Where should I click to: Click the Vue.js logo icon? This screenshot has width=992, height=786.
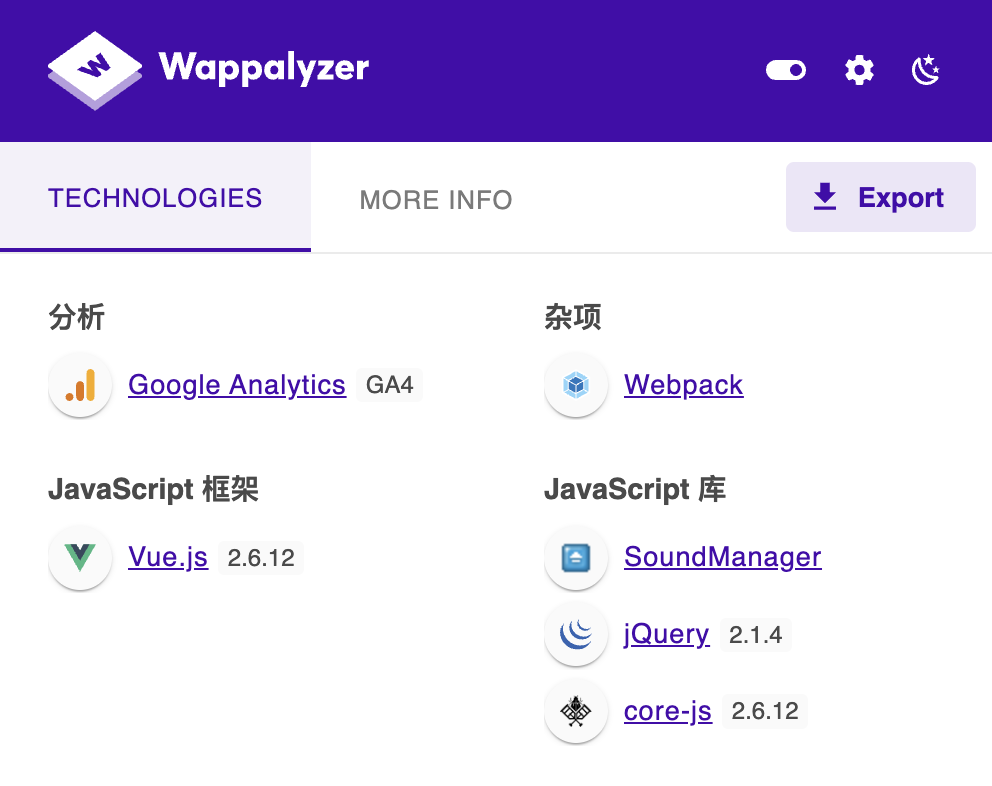pyautogui.click(x=80, y=558)
